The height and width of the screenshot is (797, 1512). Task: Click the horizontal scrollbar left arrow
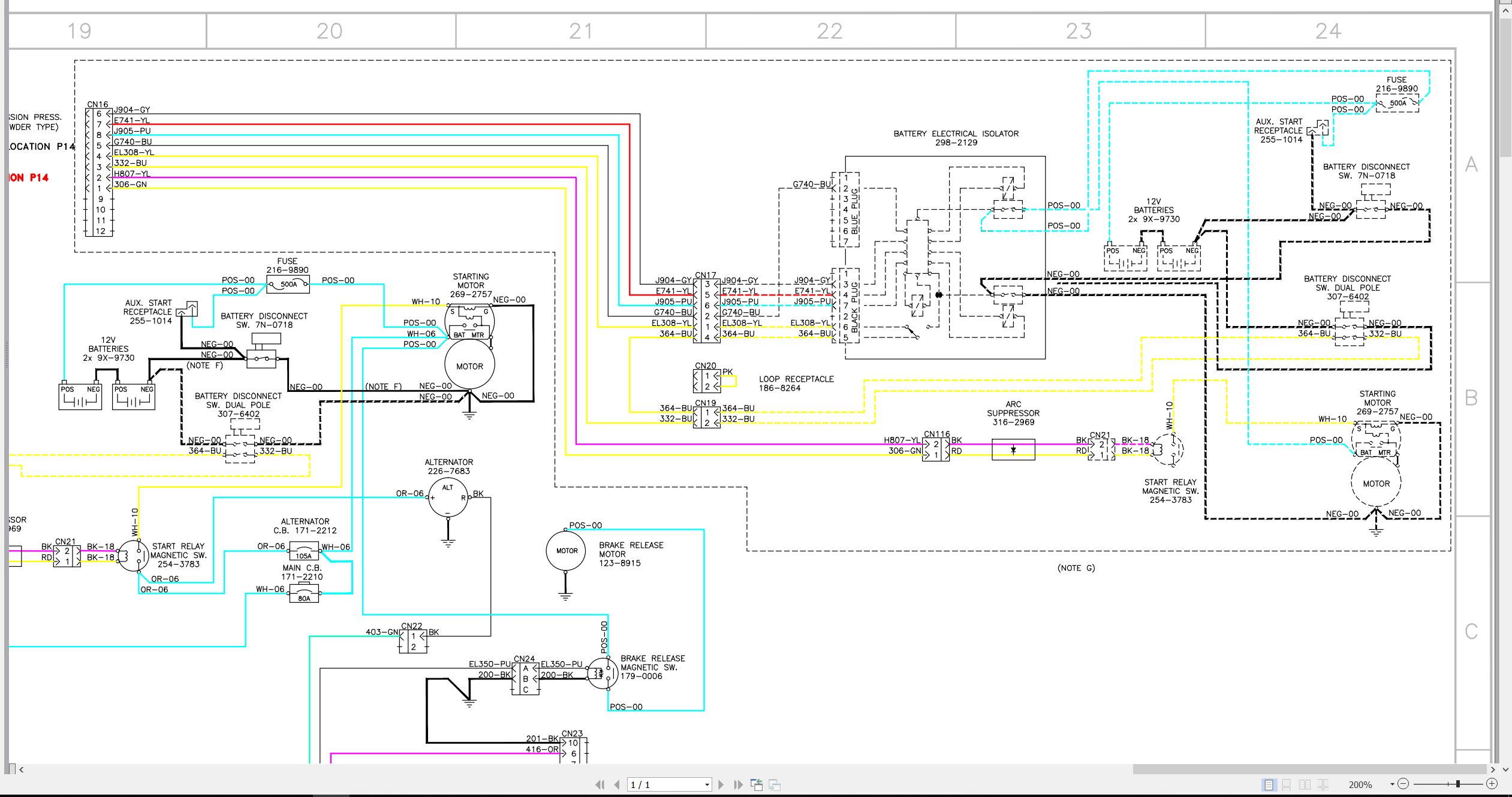22,769
